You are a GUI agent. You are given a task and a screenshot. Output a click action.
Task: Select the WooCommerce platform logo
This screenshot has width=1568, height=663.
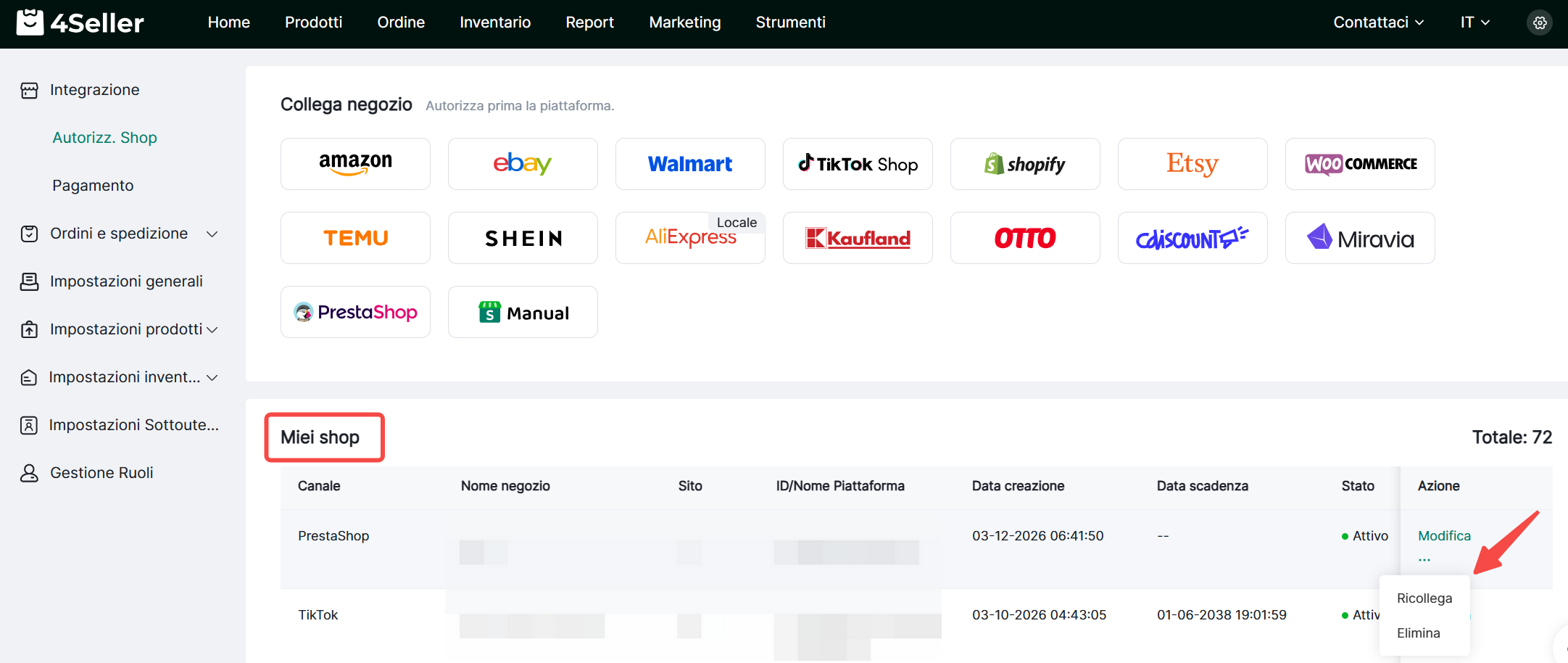coord(1360,164)
